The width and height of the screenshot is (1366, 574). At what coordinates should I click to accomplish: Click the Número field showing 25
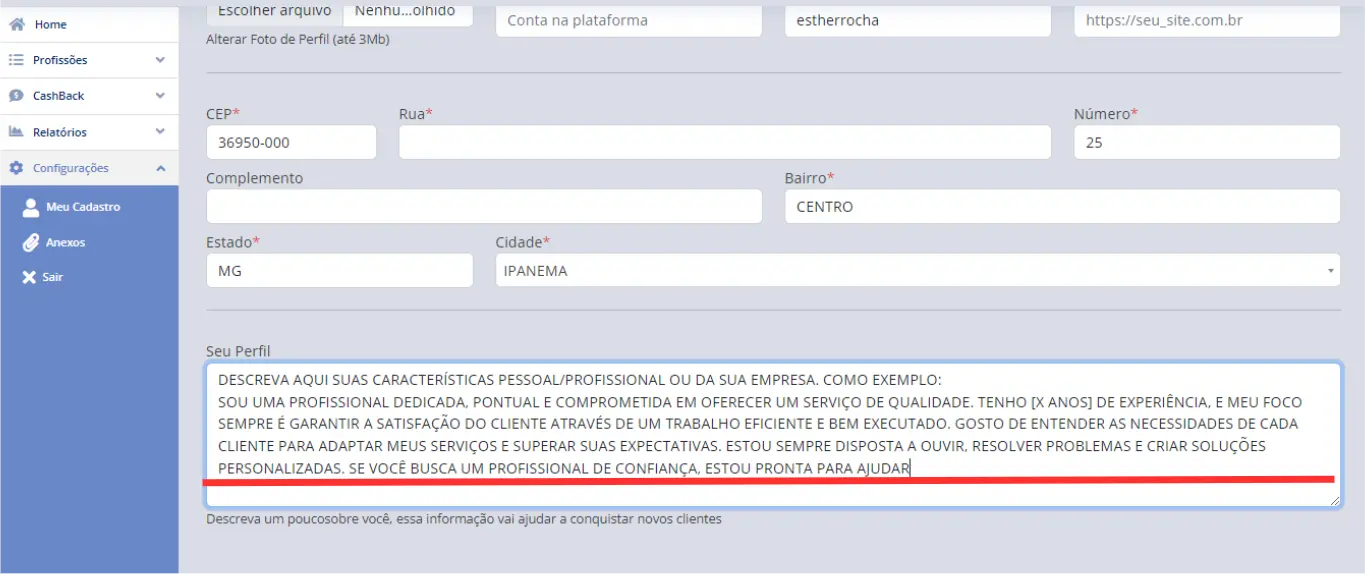1207,142
